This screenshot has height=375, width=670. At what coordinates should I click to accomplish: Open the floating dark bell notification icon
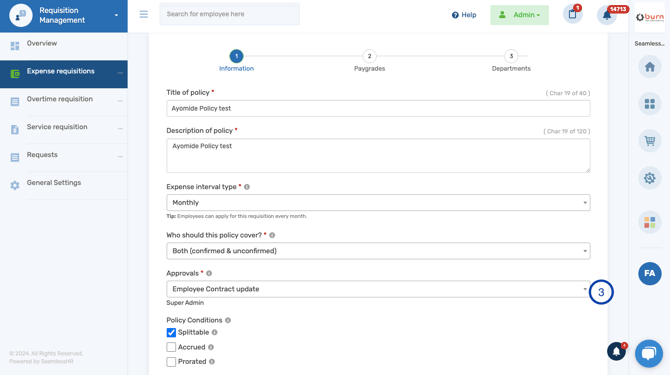point(616,352)
